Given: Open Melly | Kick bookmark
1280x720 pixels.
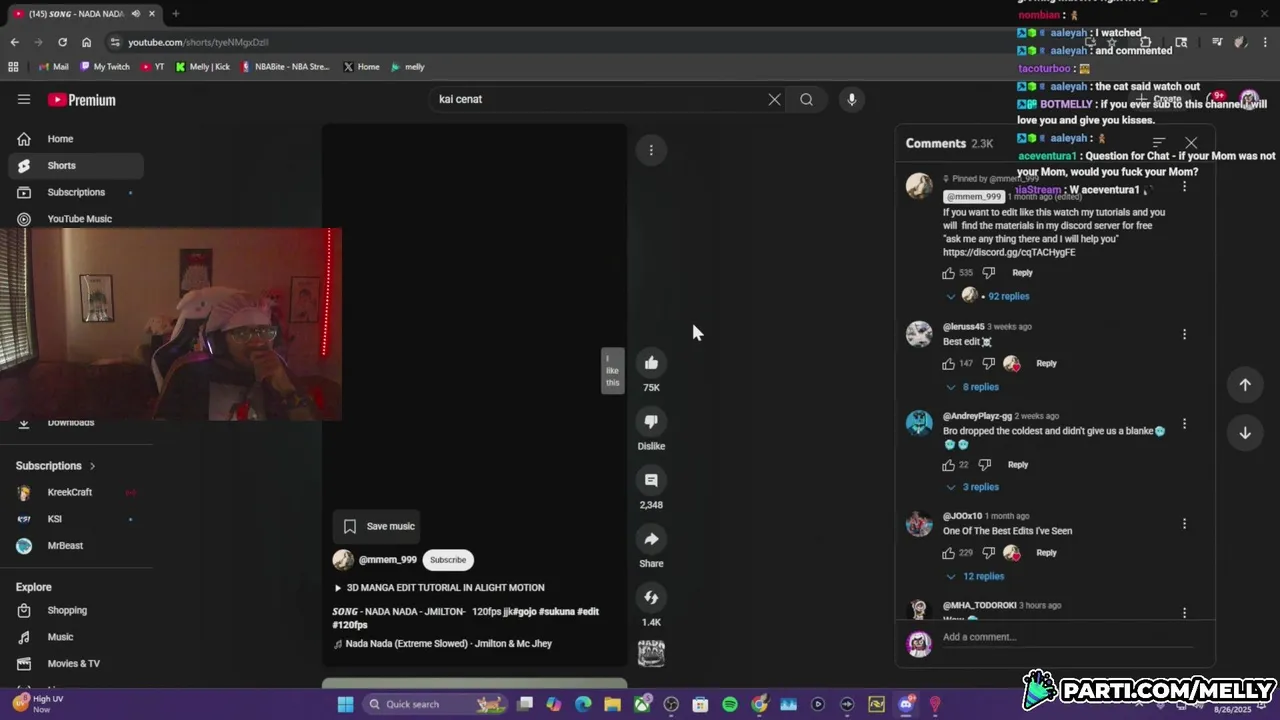Looking at the screenshot, I should pos(202,67).
